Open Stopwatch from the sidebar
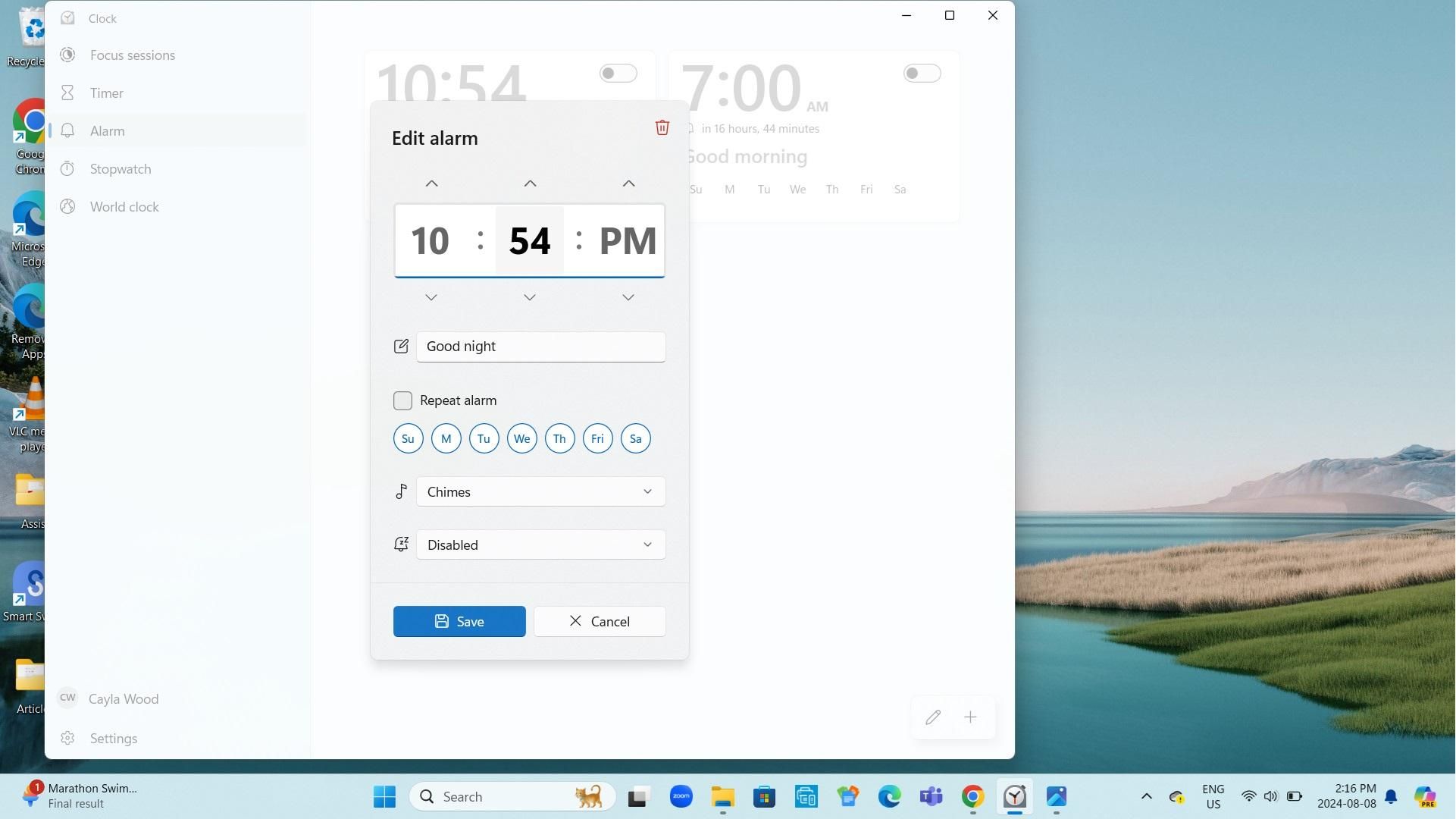Screen dimensions: 1456x819 pos(120,169)
